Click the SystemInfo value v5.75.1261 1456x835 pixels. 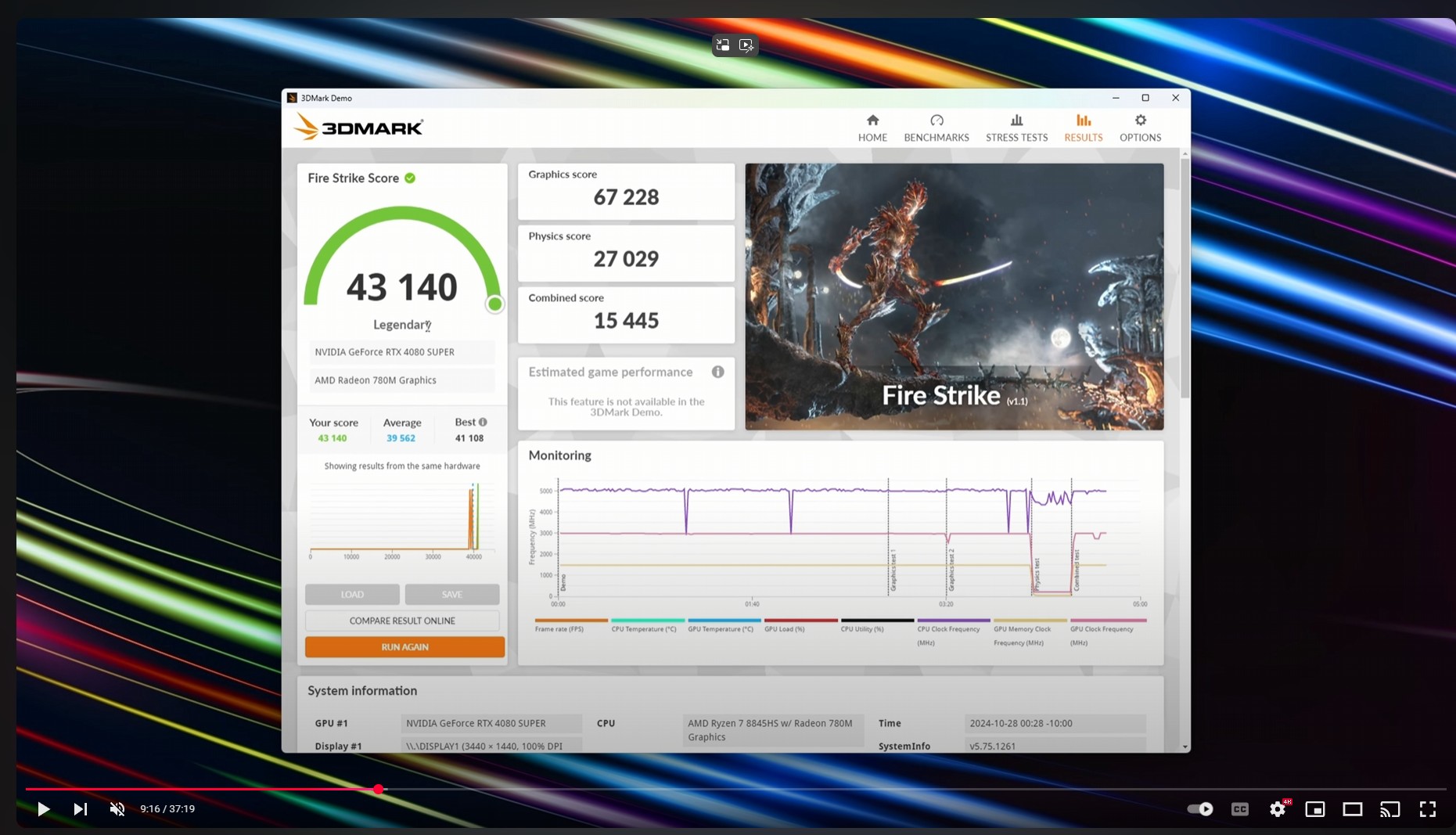1055,746
